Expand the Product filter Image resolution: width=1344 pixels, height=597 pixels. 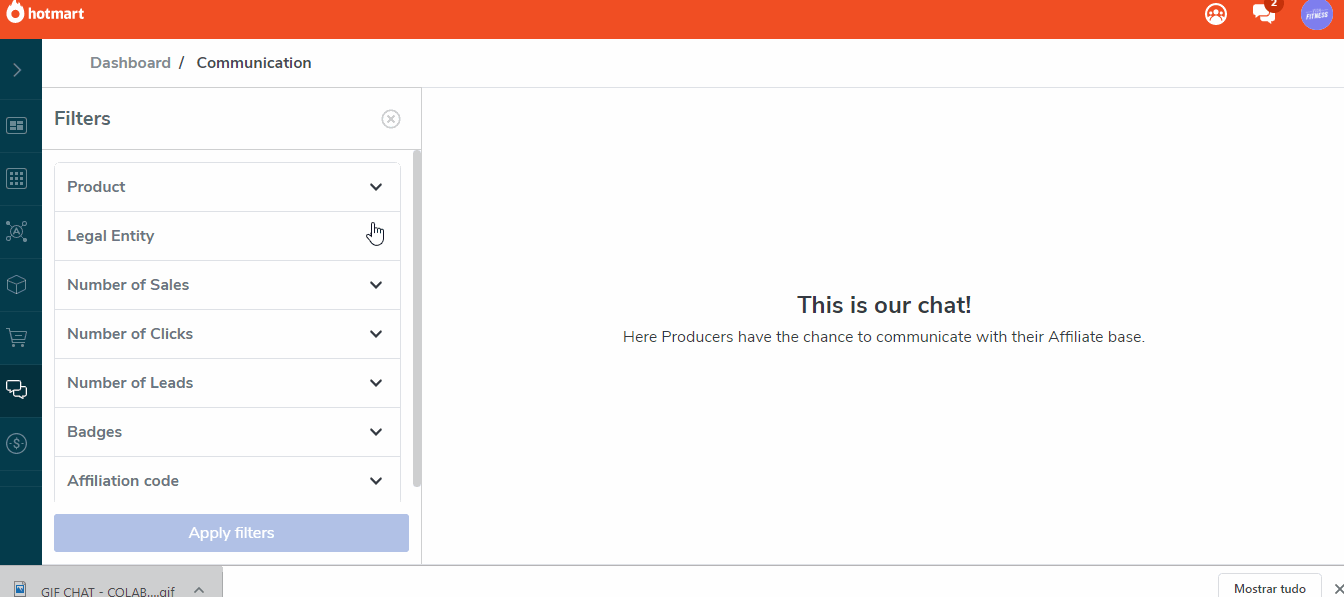[x=227, y=187]
